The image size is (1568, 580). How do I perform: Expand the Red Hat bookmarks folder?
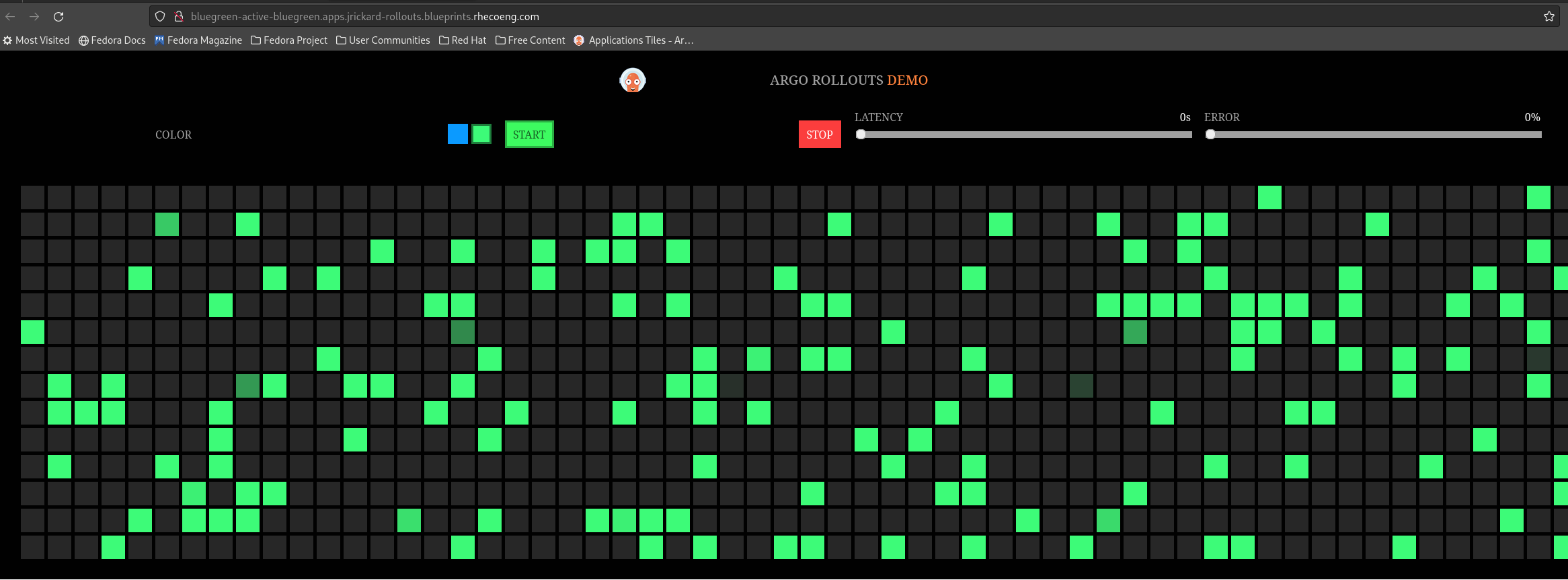click(x=463, y=40)
